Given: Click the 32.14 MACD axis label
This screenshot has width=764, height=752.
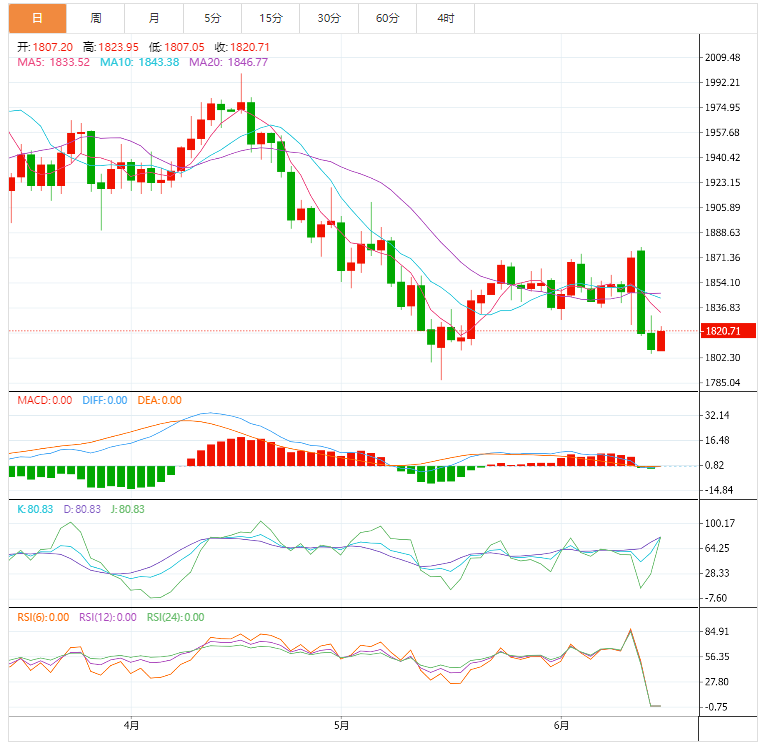Looking at the screenshot, I should point(717,415).
